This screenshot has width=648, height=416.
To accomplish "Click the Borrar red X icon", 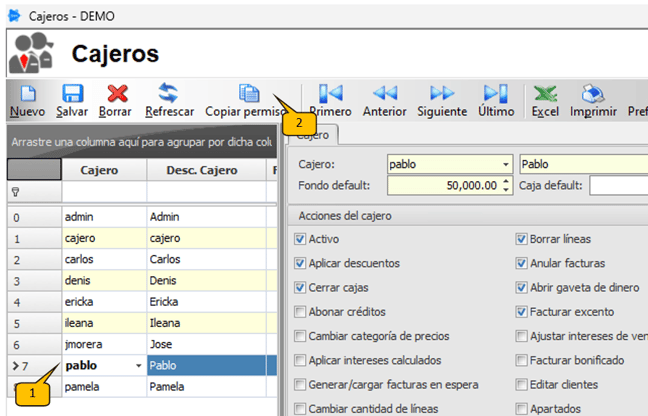I will click(x=117, y=93).
